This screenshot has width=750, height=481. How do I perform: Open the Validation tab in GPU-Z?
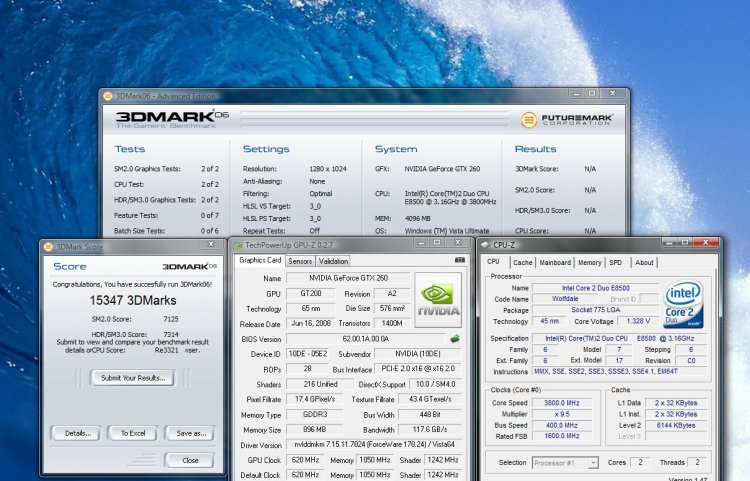tap(333, 261)
